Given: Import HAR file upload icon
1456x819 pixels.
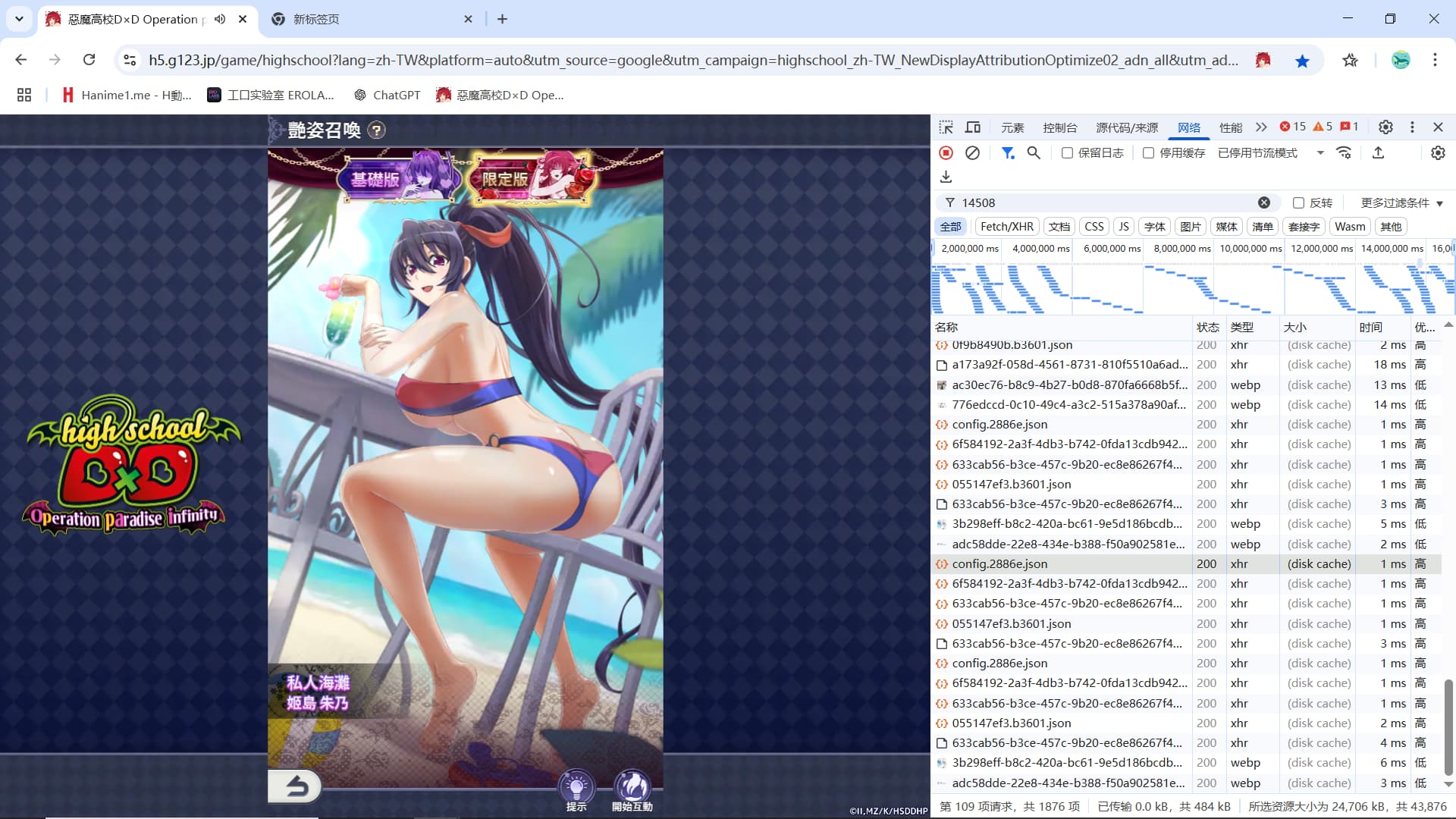Looking at the screenshot, I should coord(1378,153).
